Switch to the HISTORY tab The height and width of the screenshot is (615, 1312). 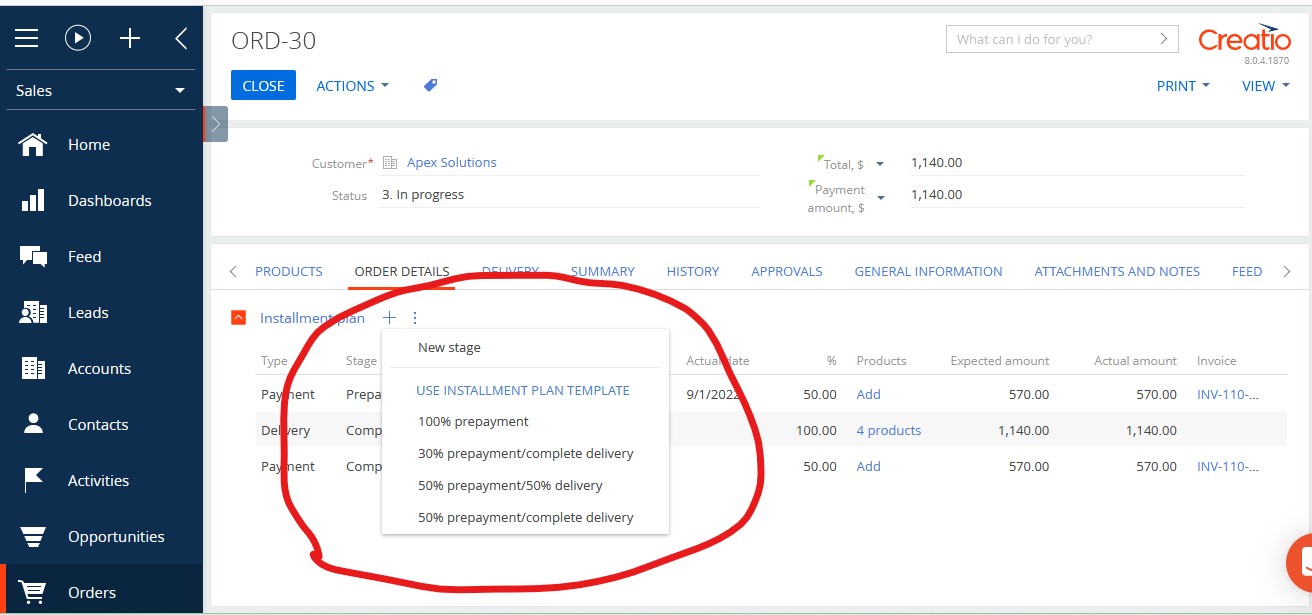coord(693,271)
